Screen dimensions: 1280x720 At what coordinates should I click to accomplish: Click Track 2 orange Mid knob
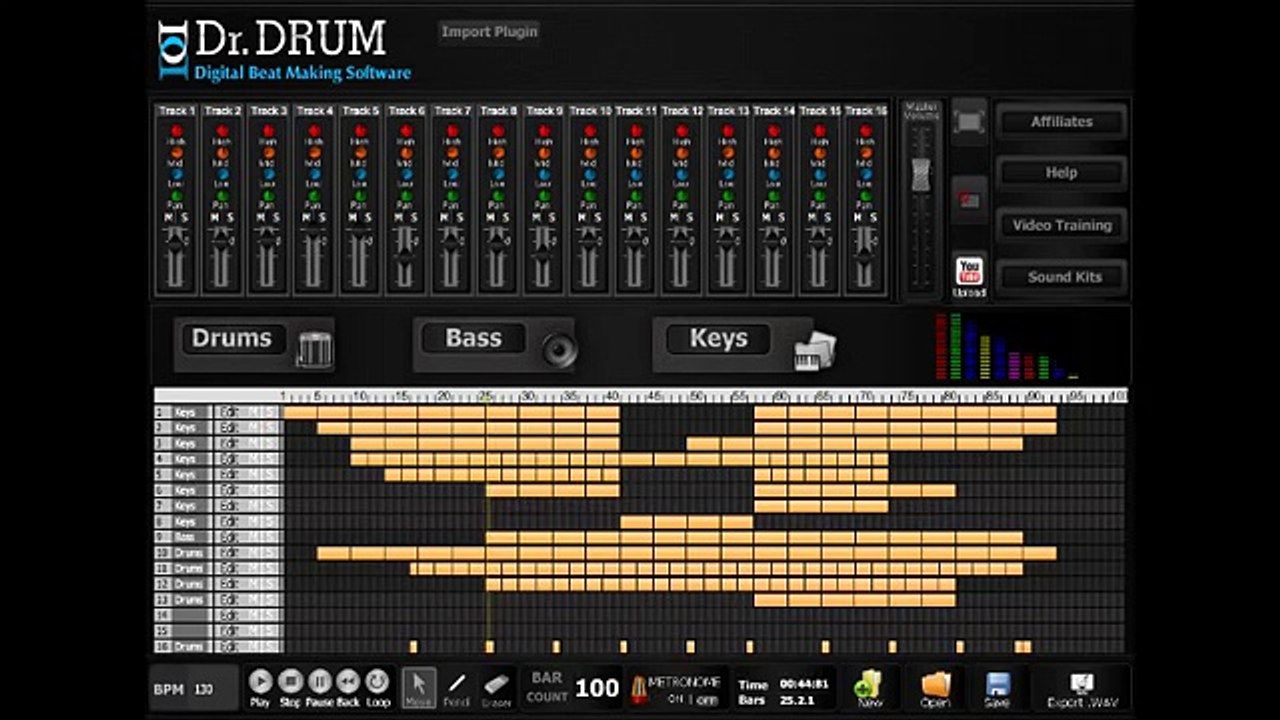click(x=222, y=153)
